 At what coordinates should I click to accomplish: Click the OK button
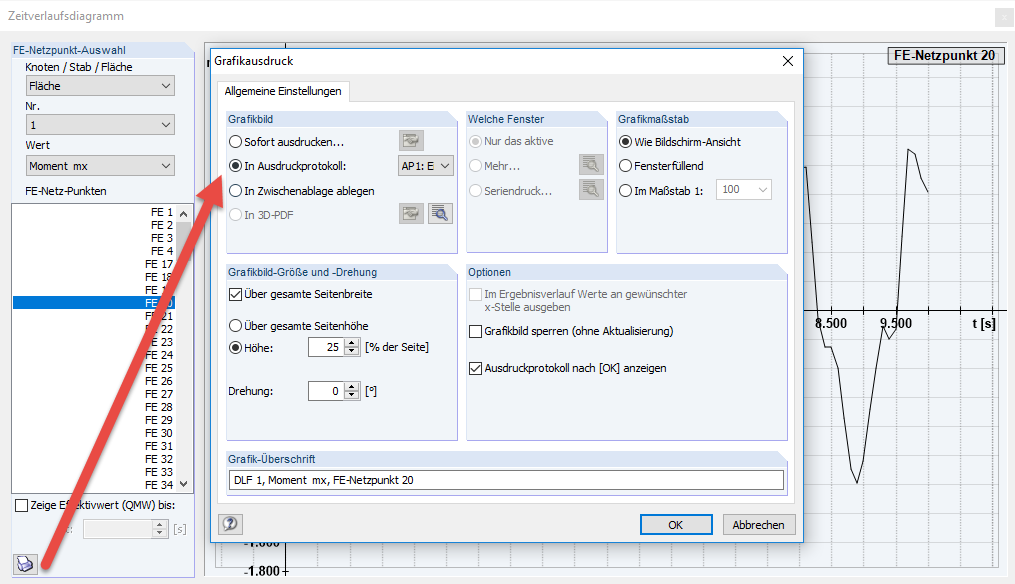click(676, 524)
